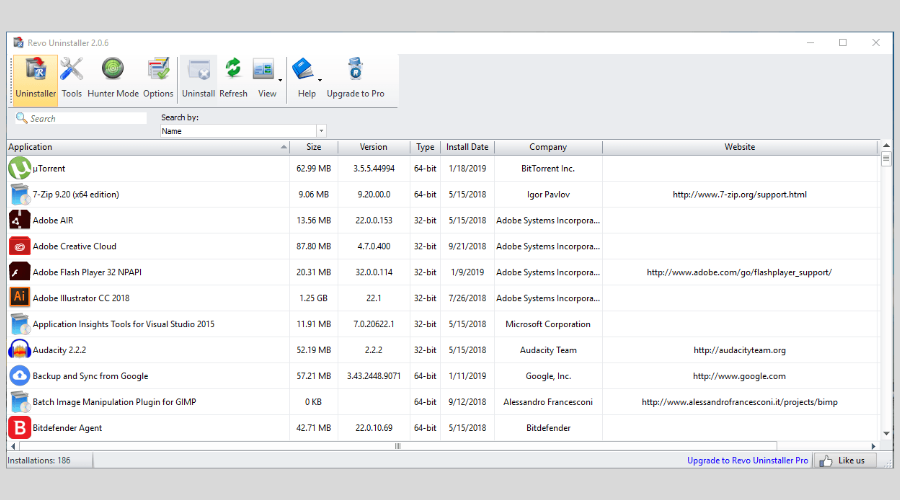The image size is (900, 500).
Task: Click the Like us button
Action: point(844,460)
